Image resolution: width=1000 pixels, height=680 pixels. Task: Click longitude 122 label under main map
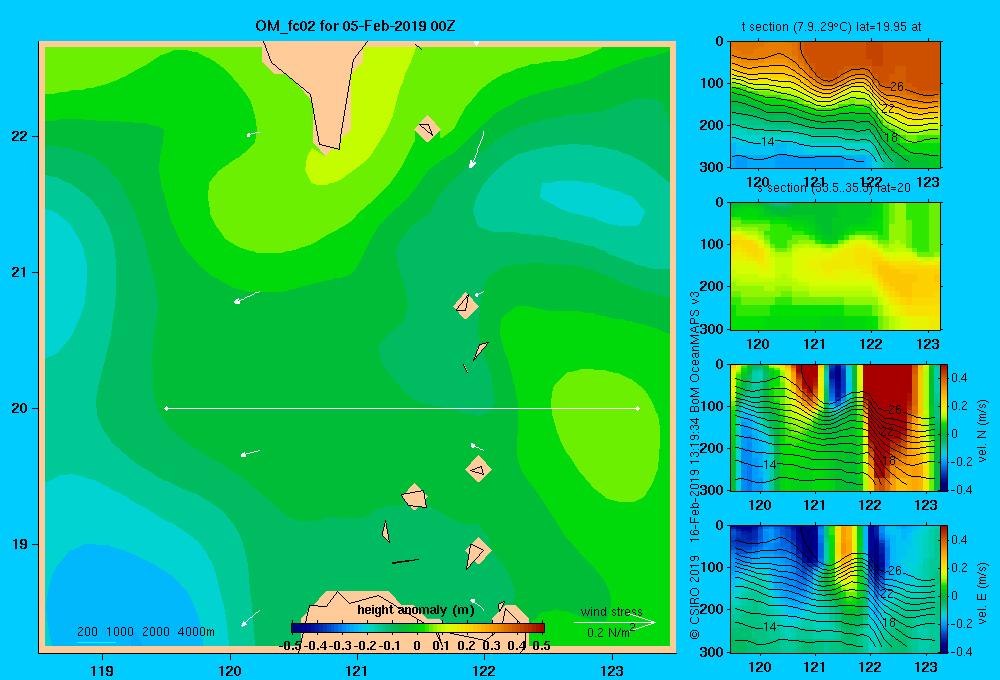point(484,671)
